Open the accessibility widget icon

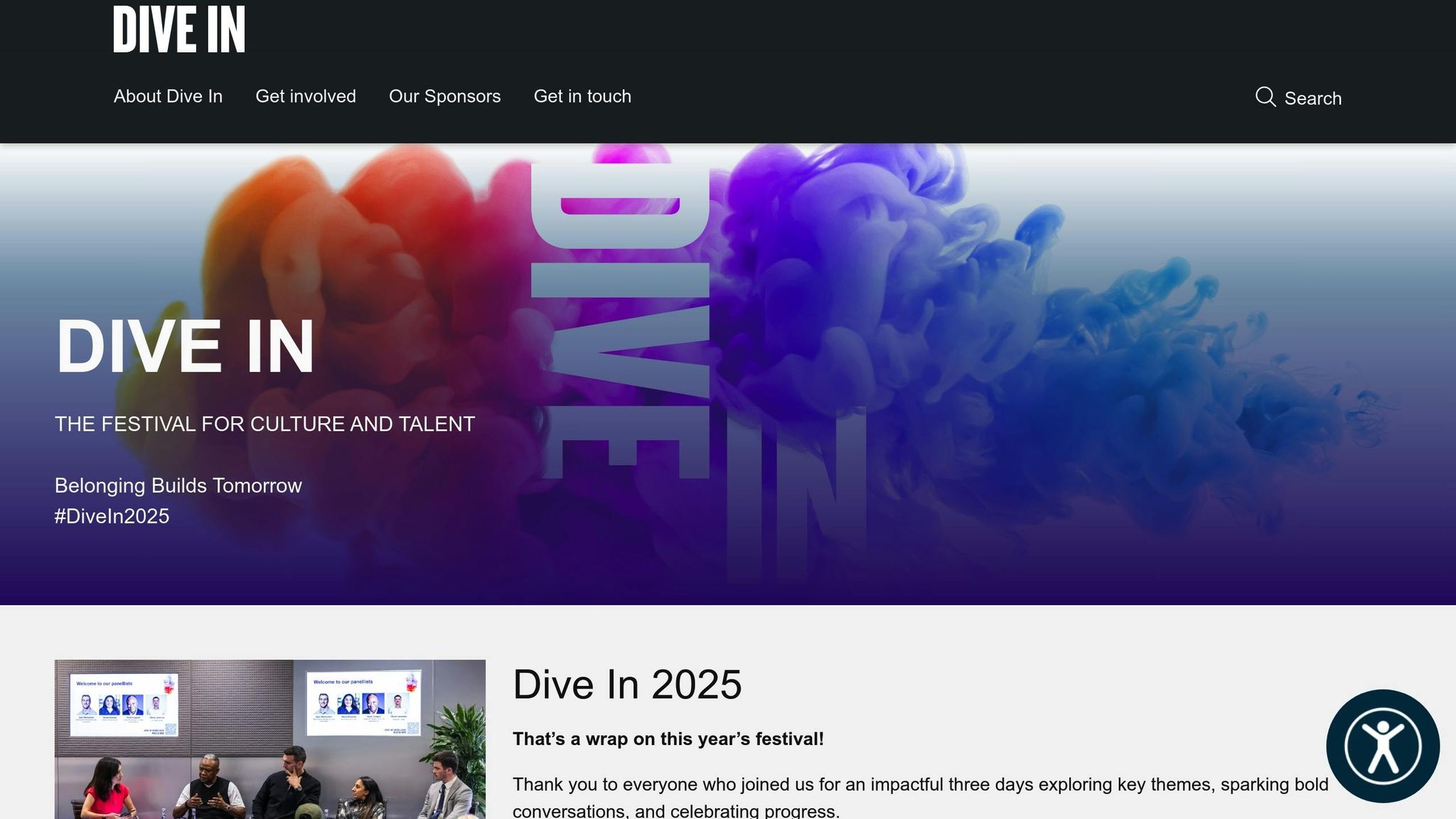[1383, 746]
